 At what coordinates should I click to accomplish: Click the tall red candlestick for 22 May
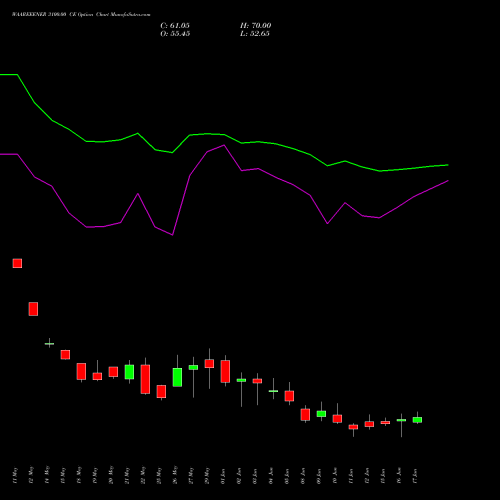click(145, 379)
